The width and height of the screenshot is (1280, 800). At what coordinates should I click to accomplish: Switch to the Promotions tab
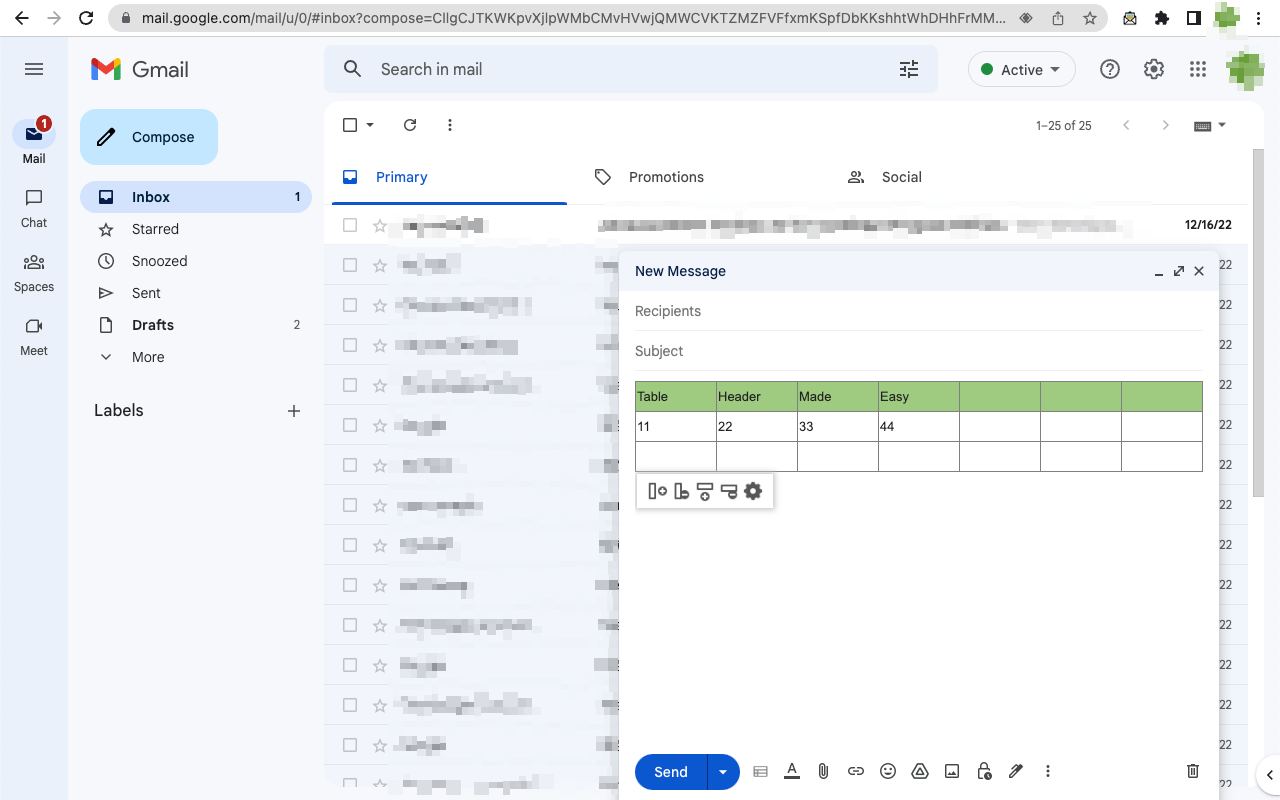click(665, 177)
